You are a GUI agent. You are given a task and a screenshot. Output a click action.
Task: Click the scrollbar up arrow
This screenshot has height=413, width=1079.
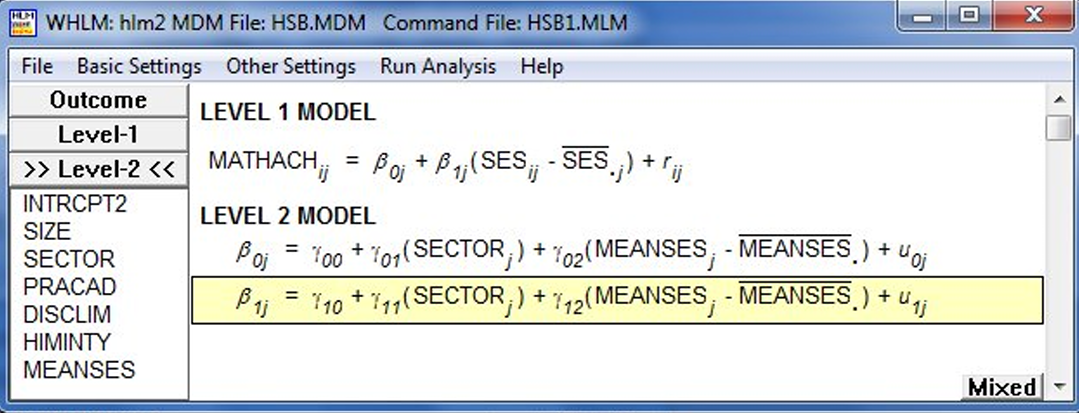1061,100
